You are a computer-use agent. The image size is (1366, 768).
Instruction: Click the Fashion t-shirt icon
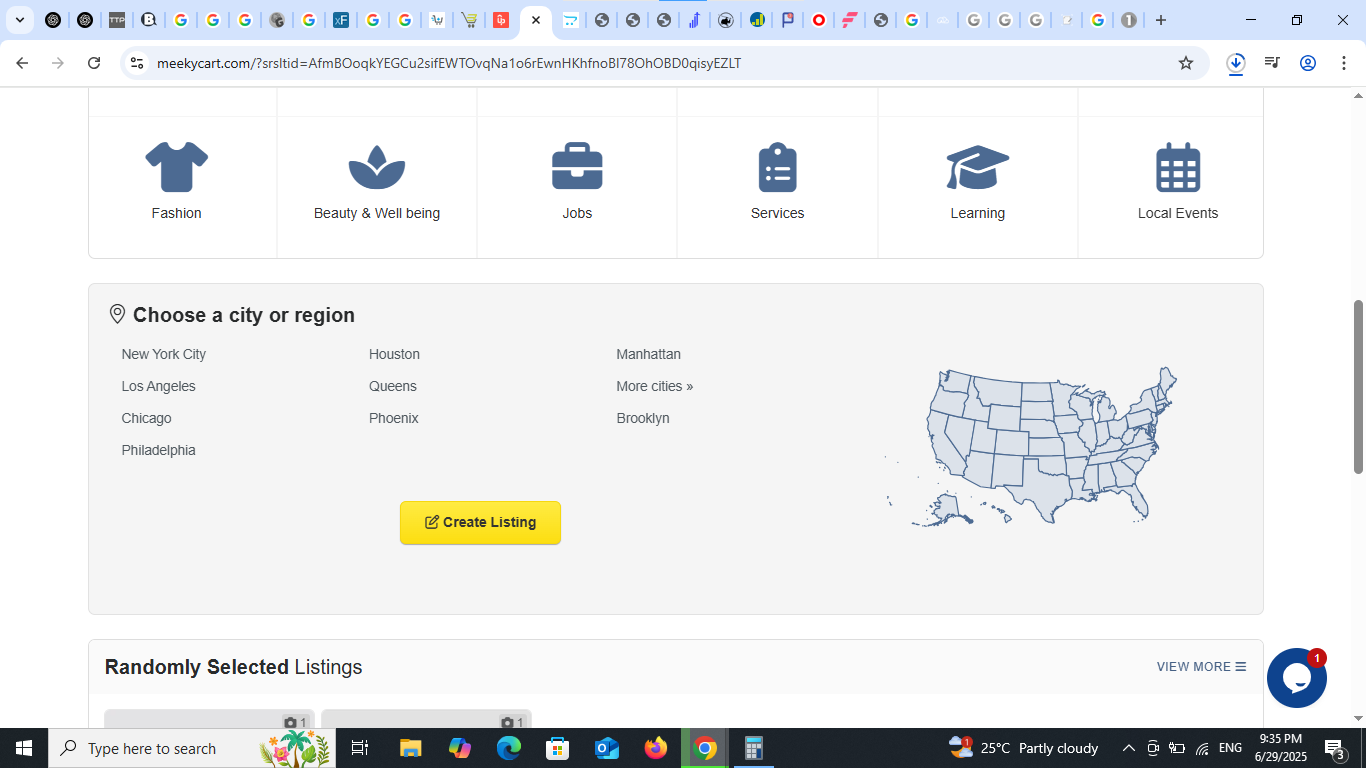pos(177,167)
